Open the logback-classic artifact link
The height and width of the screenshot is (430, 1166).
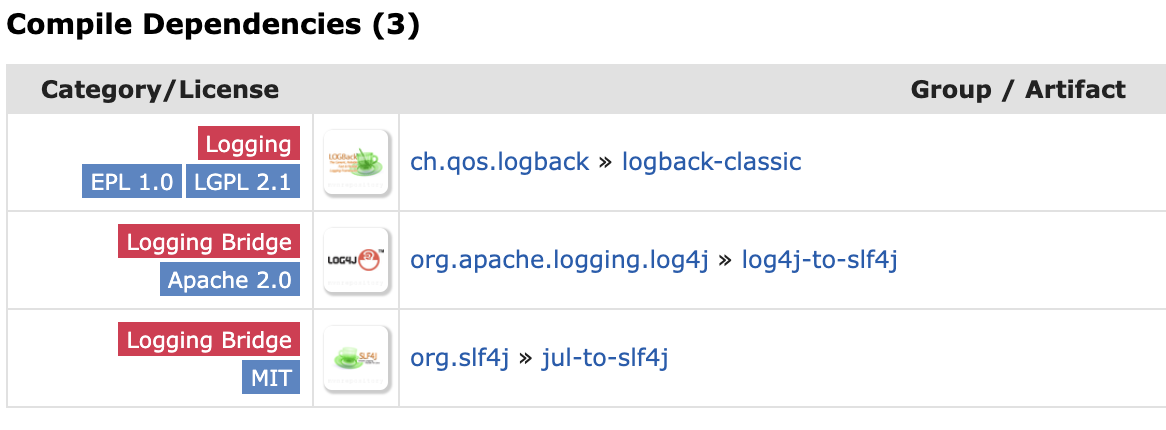click(712, 162)
